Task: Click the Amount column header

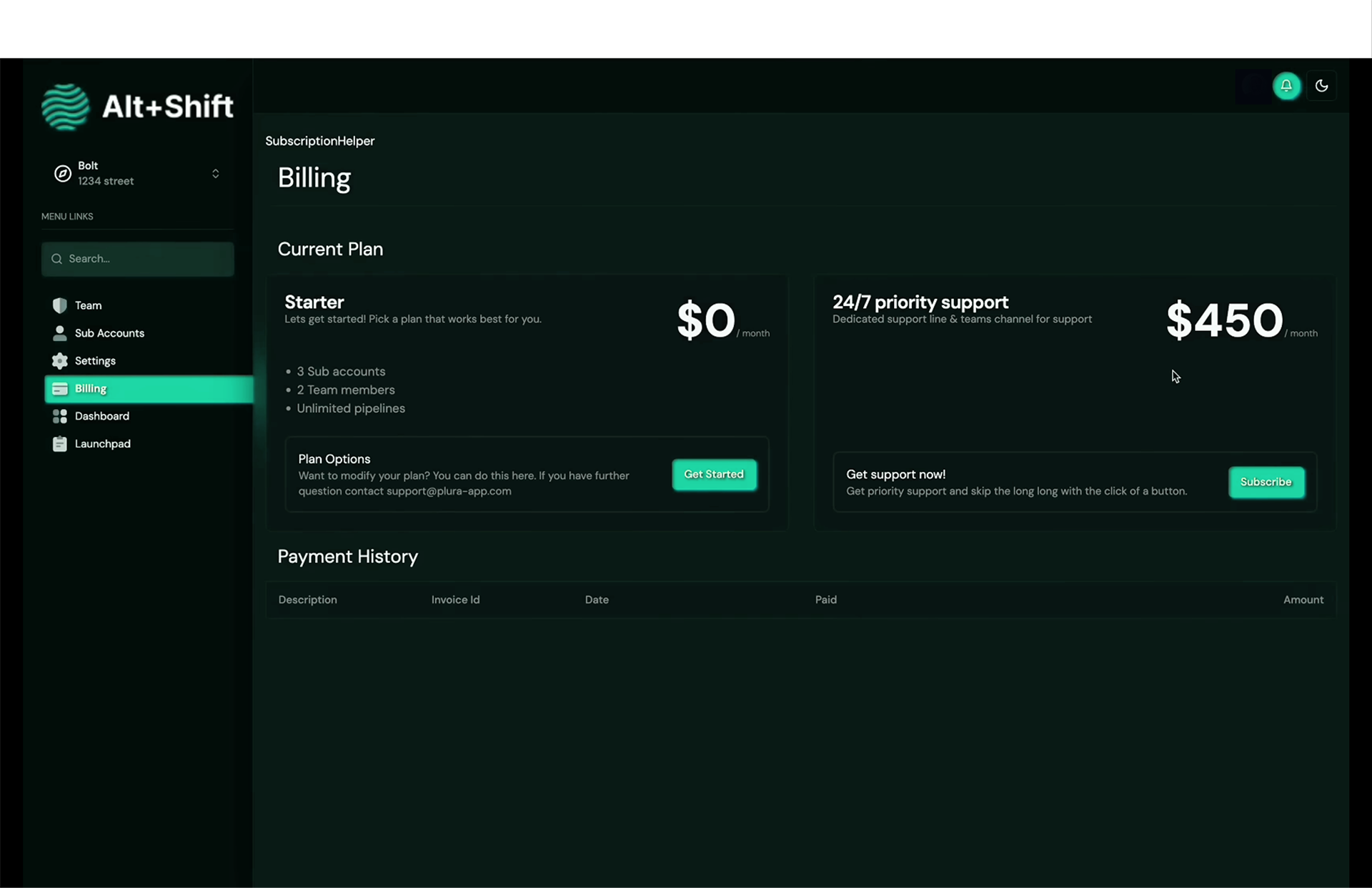Action: pos(1303,600)
